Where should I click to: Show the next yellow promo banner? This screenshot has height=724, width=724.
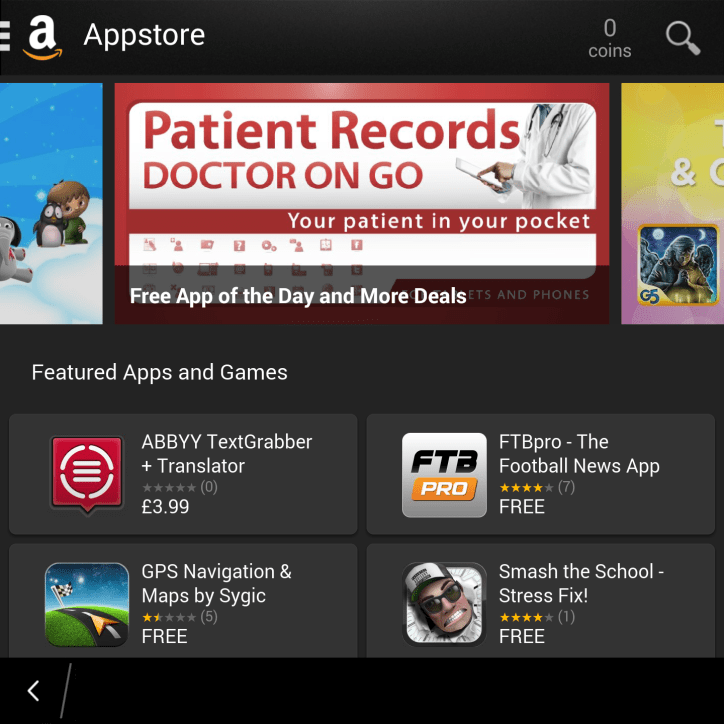[673, 203]
